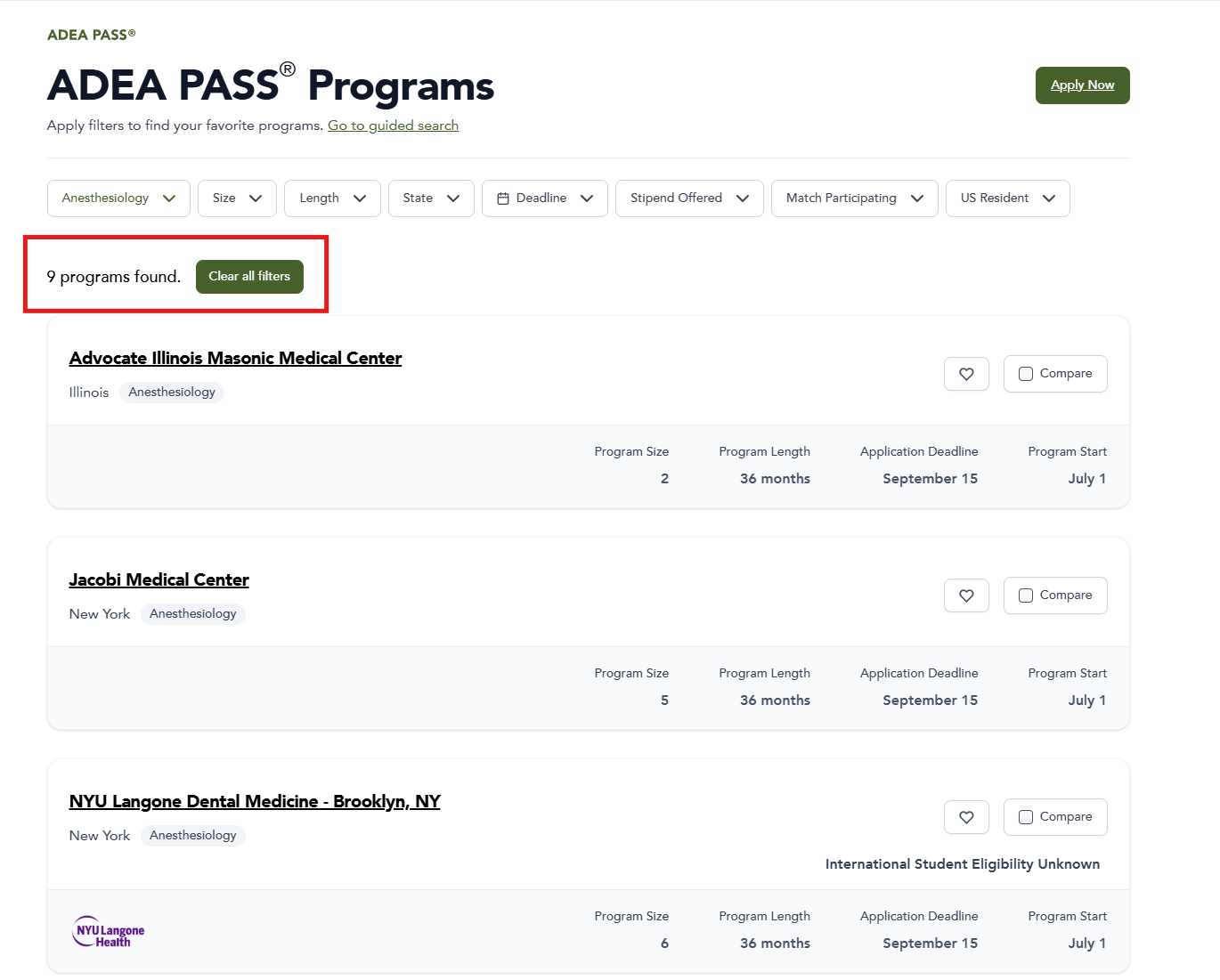Open the Length filter dropdown

click(x=332, y=198)
